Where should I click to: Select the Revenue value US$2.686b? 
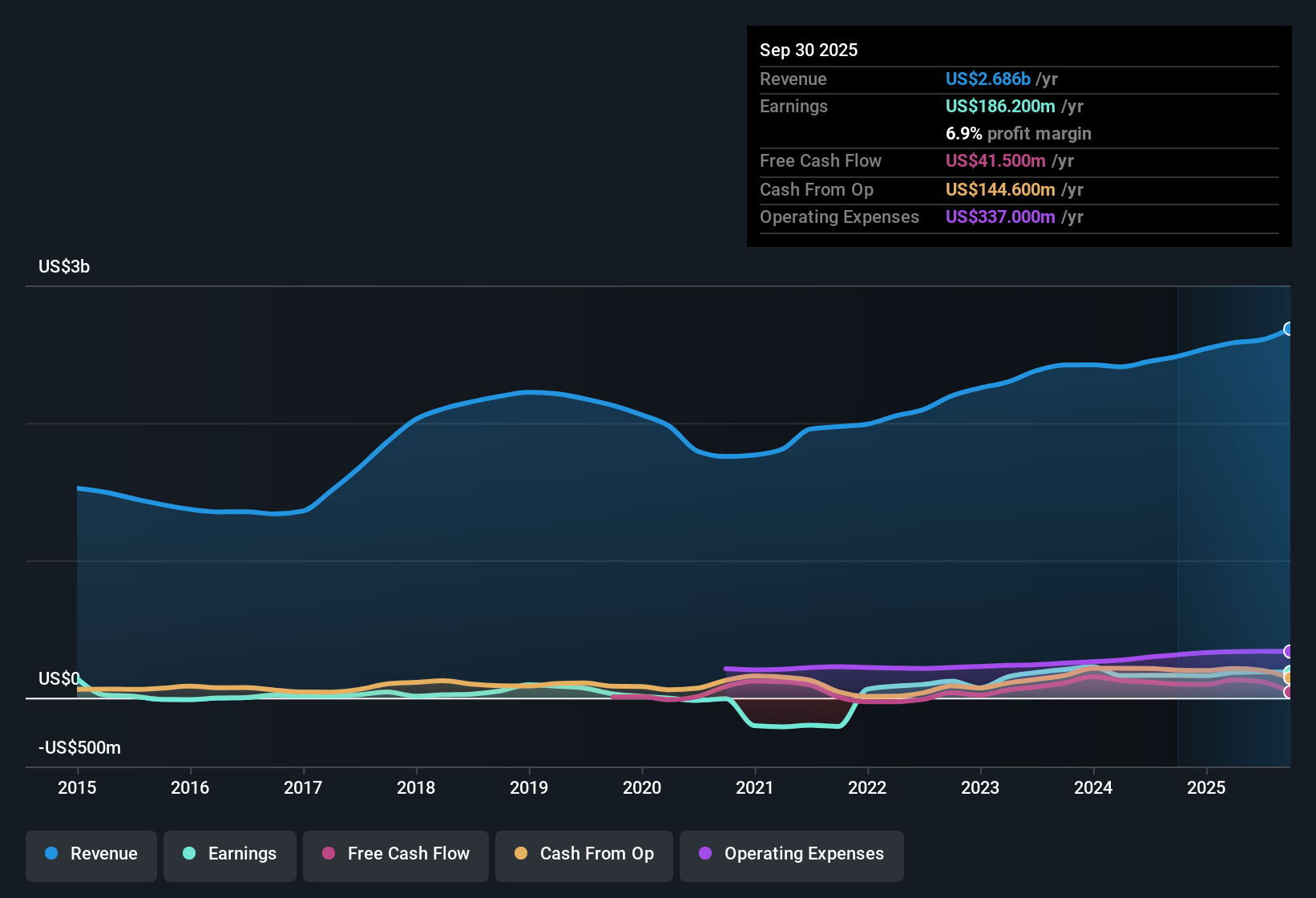[987, 79]
